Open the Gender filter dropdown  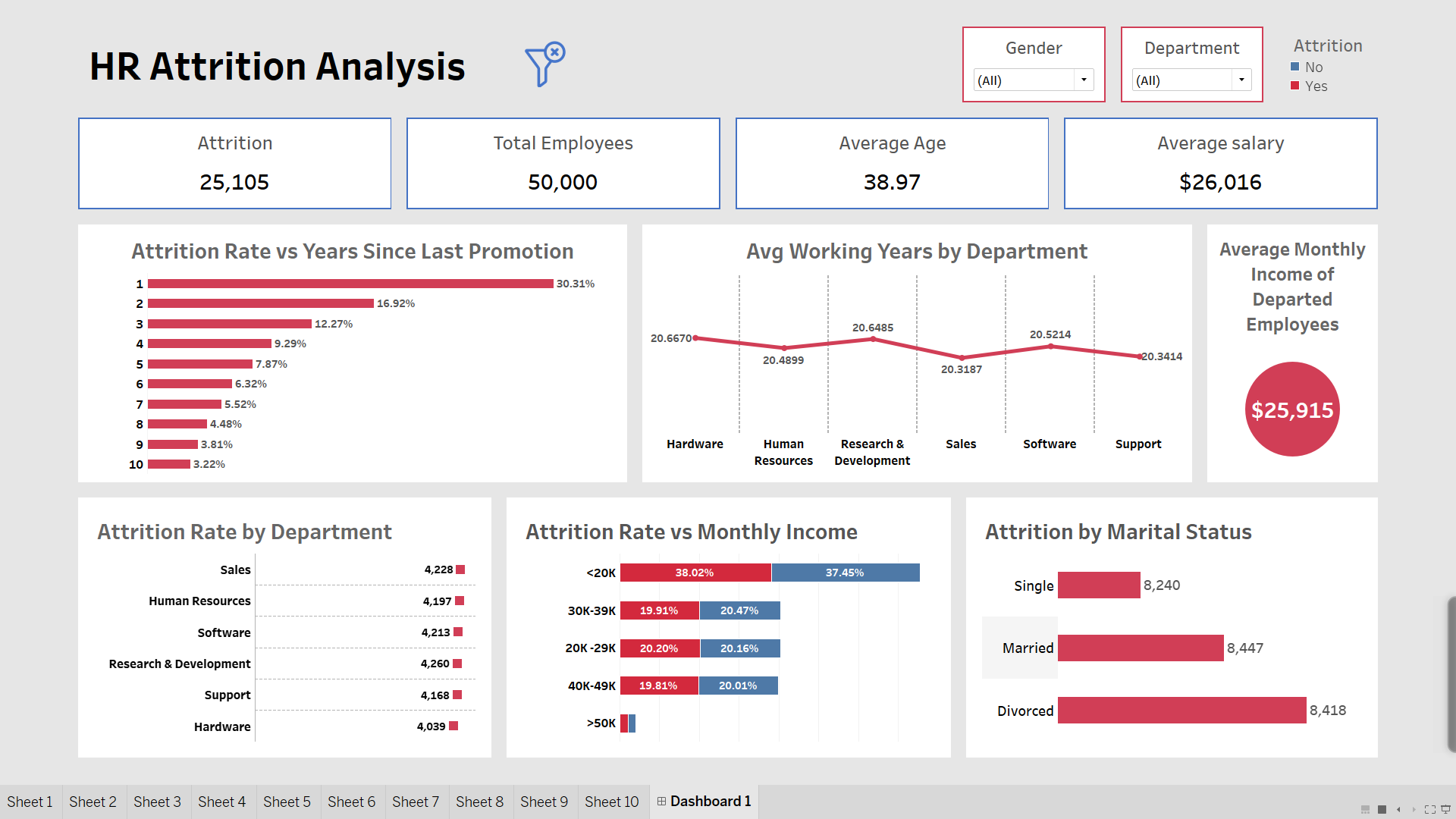(1084, 80)
